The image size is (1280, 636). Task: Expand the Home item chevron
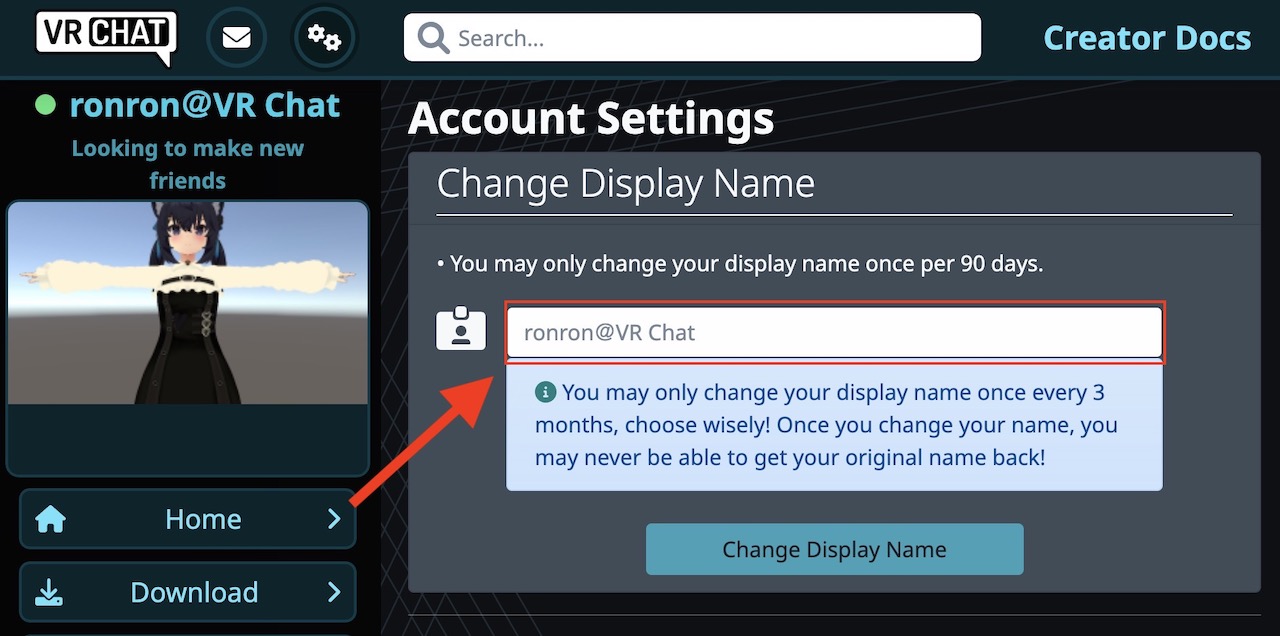coord(334,519)
